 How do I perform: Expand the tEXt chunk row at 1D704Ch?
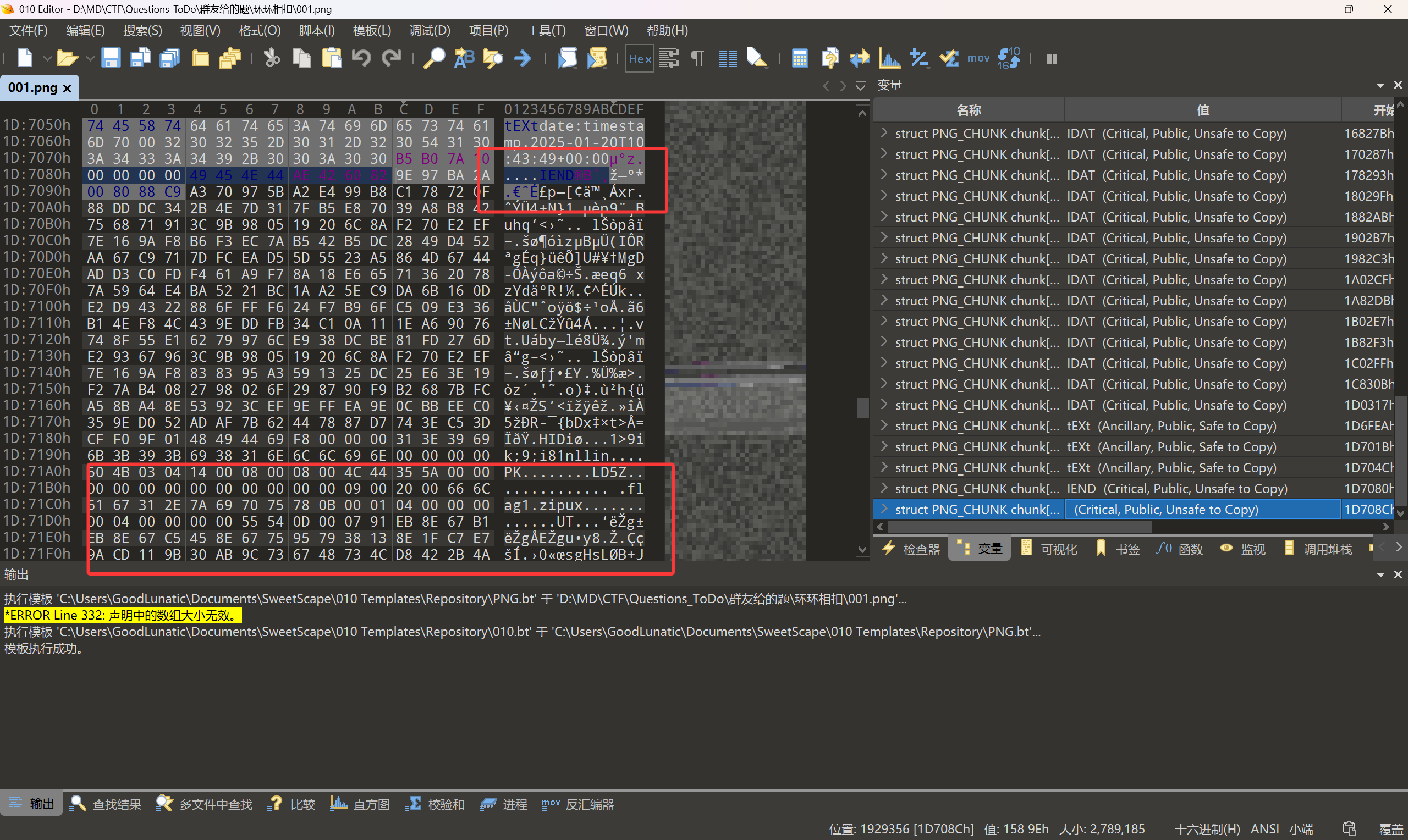click(x=884, y=467)
